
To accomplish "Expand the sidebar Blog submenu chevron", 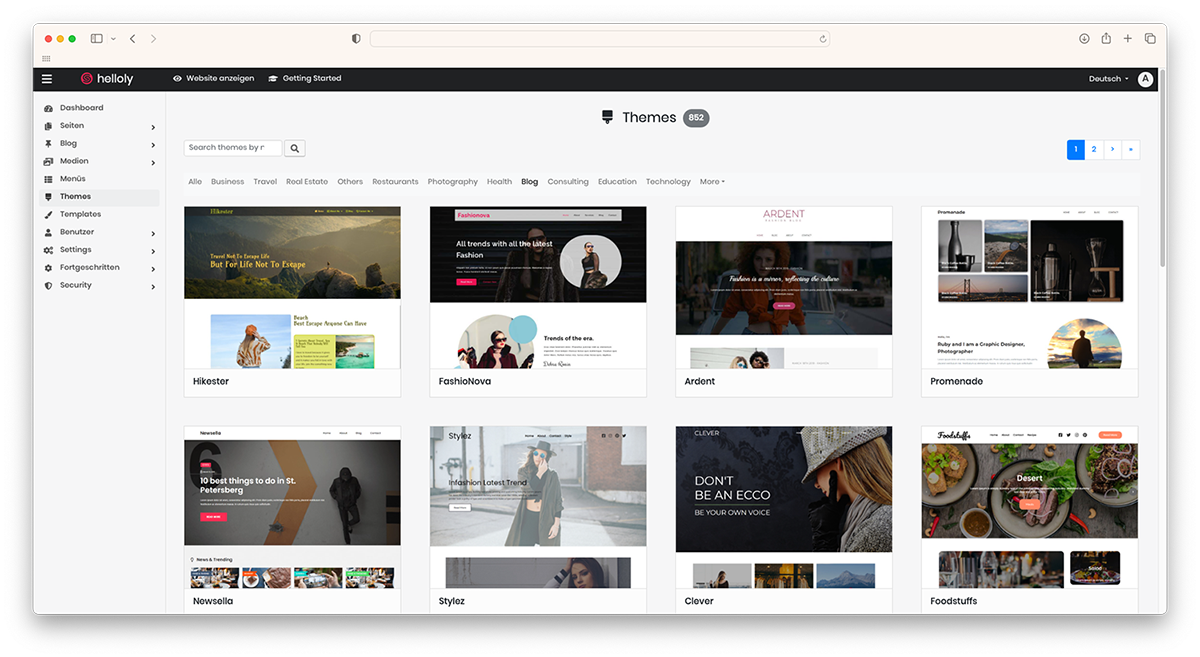I will coord(153,145).
